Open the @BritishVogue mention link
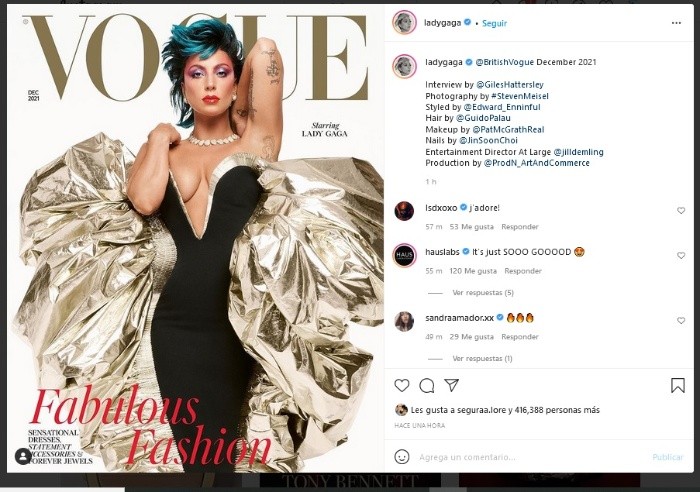 [504, 62]
